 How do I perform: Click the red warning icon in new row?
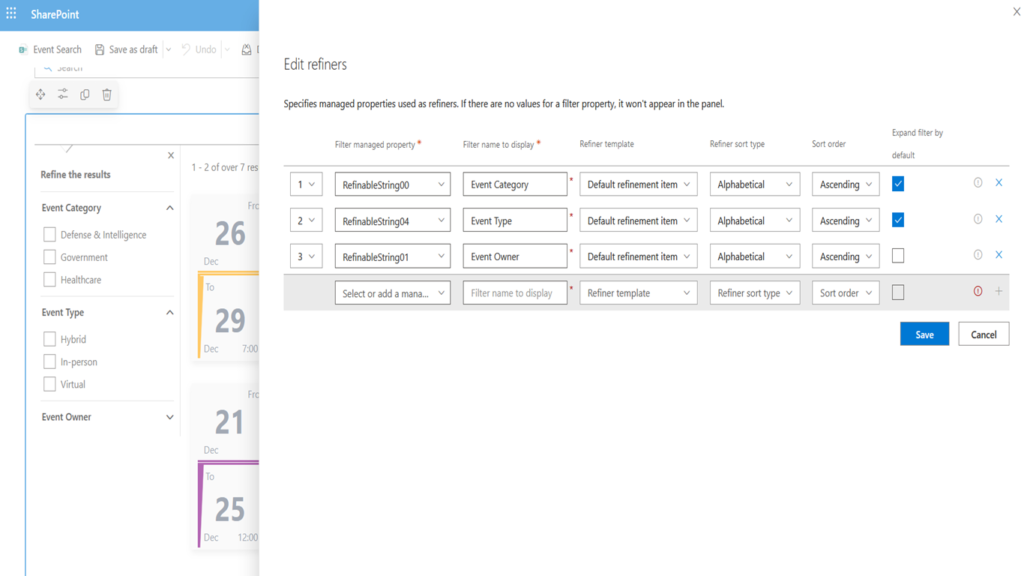pyautogui.click(x=977, y=292)
